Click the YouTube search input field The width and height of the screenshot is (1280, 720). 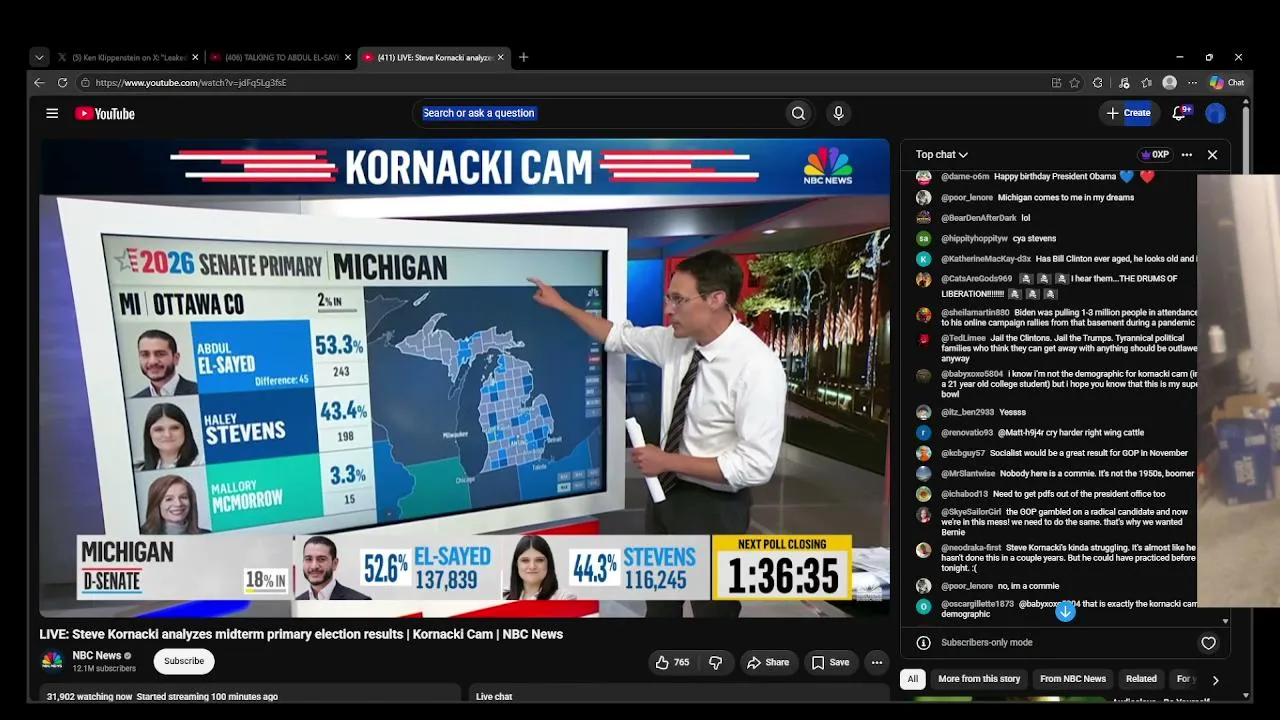pos(598,113)
